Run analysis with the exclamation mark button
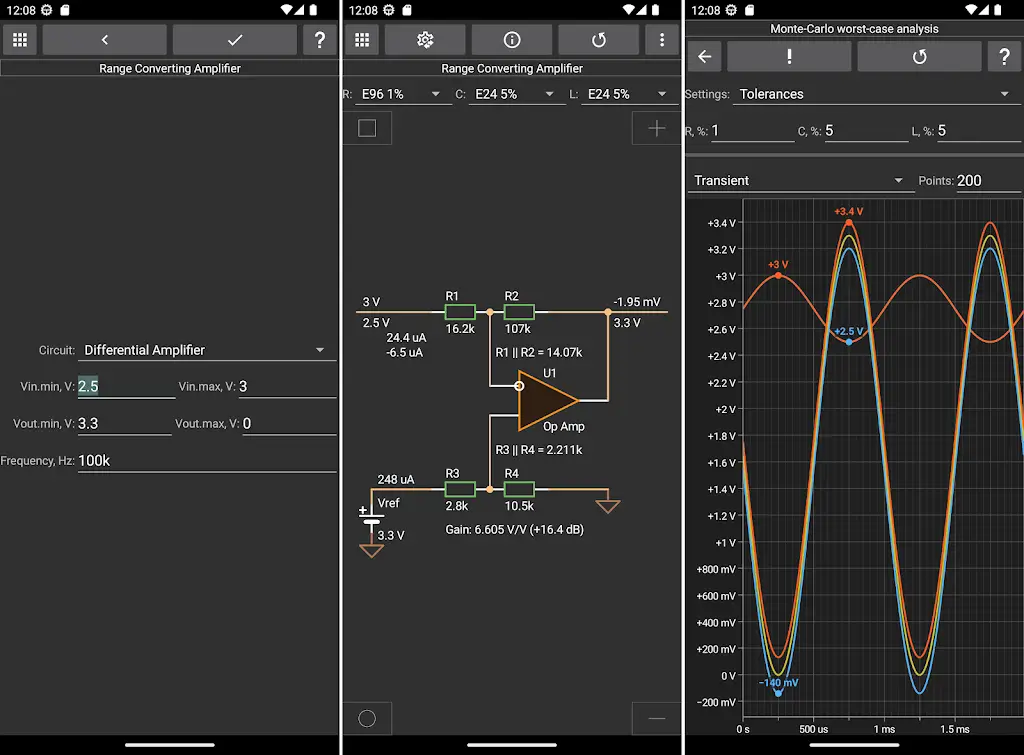Image resolution: width=1024 pixels, height=755 pixels. 789,57
